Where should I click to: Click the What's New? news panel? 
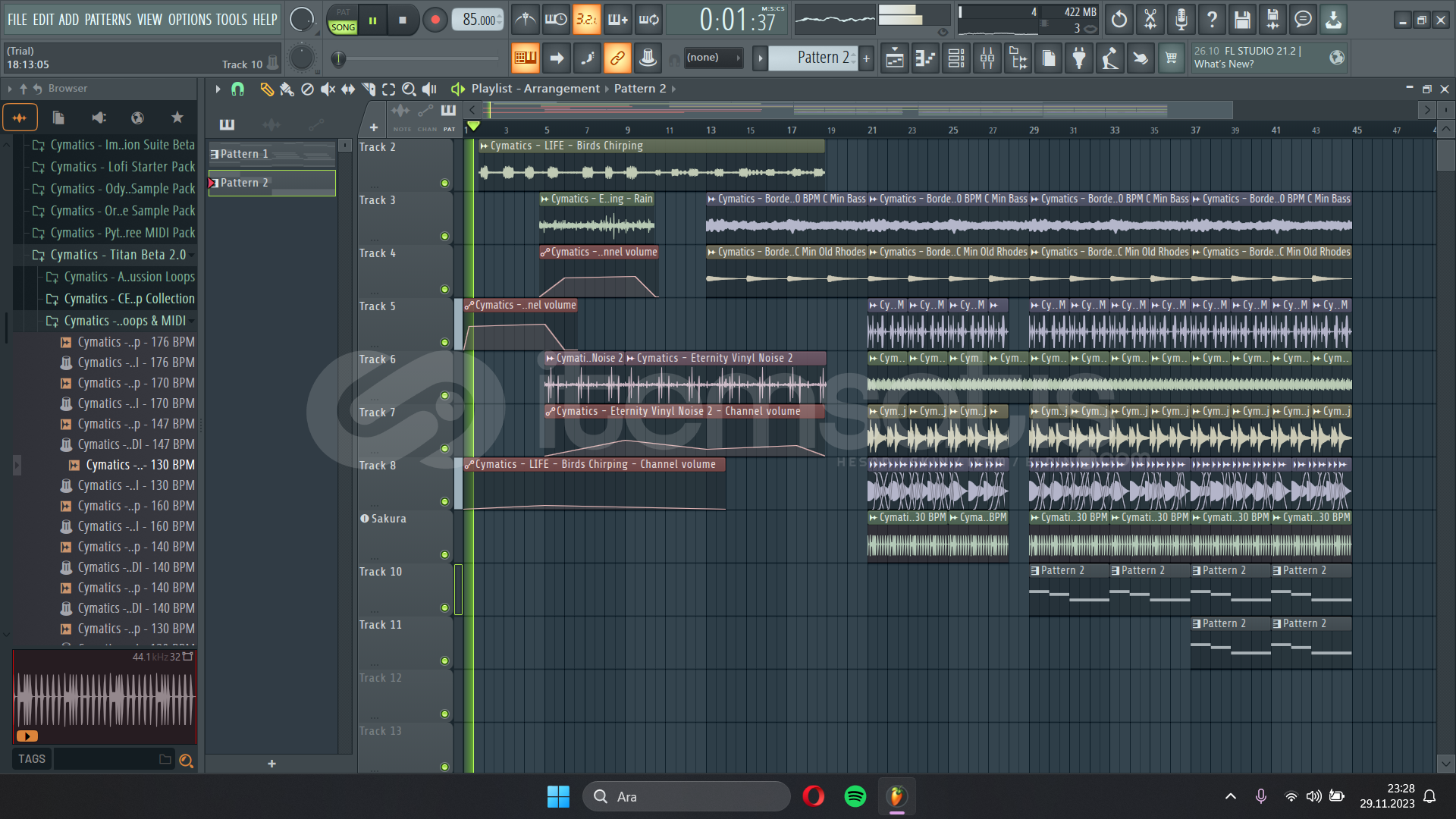1269,58
